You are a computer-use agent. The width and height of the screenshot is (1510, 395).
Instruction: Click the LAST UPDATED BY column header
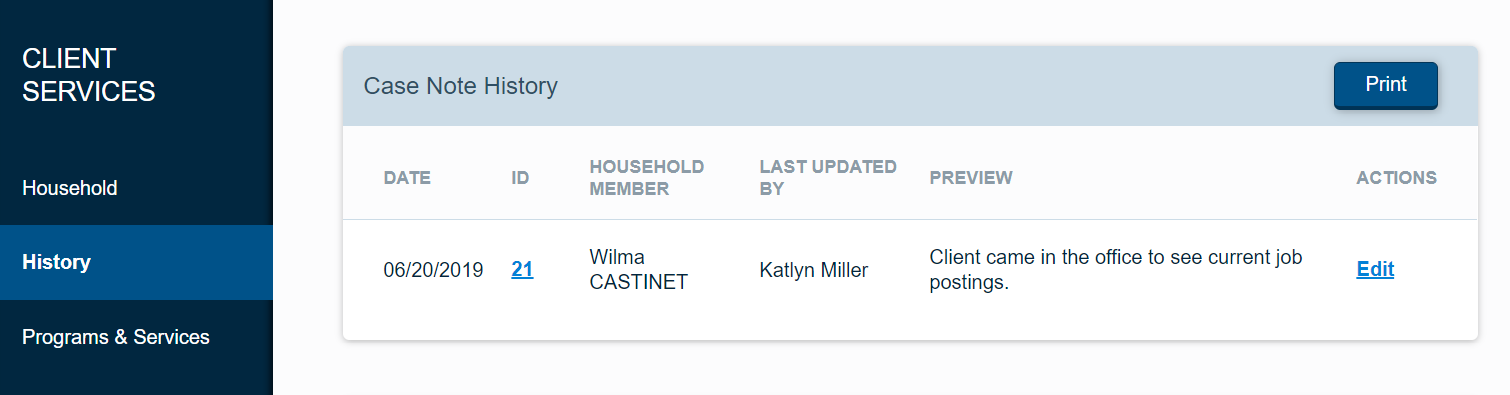coord(828,178)
